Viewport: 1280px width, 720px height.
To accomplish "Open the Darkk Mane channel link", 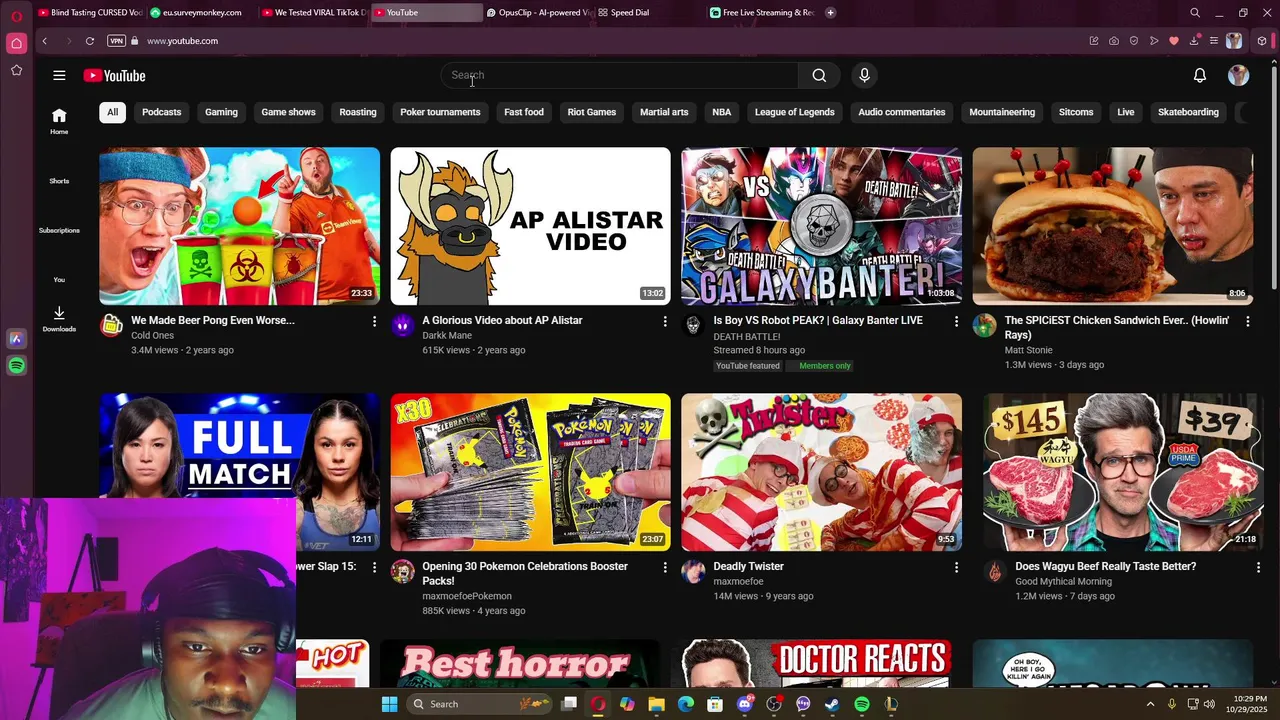I will (447, 336).
